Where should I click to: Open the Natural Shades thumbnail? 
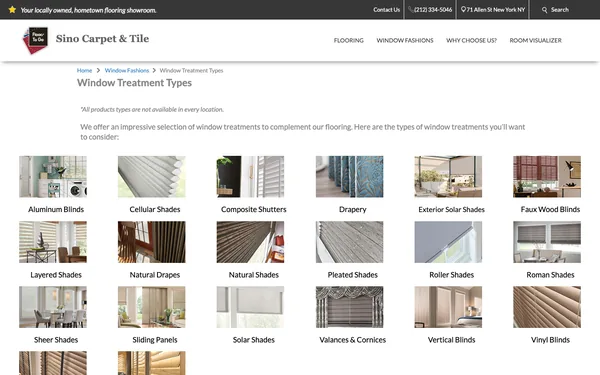coord(250,242)
